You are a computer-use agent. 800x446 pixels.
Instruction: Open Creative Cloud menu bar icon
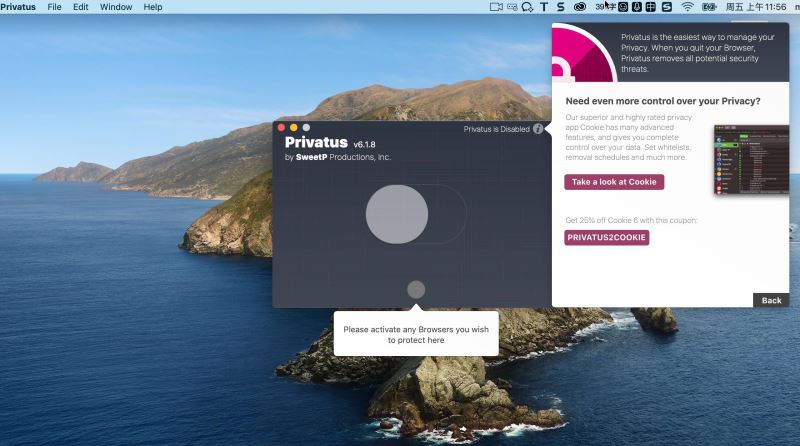coord(580,7)
